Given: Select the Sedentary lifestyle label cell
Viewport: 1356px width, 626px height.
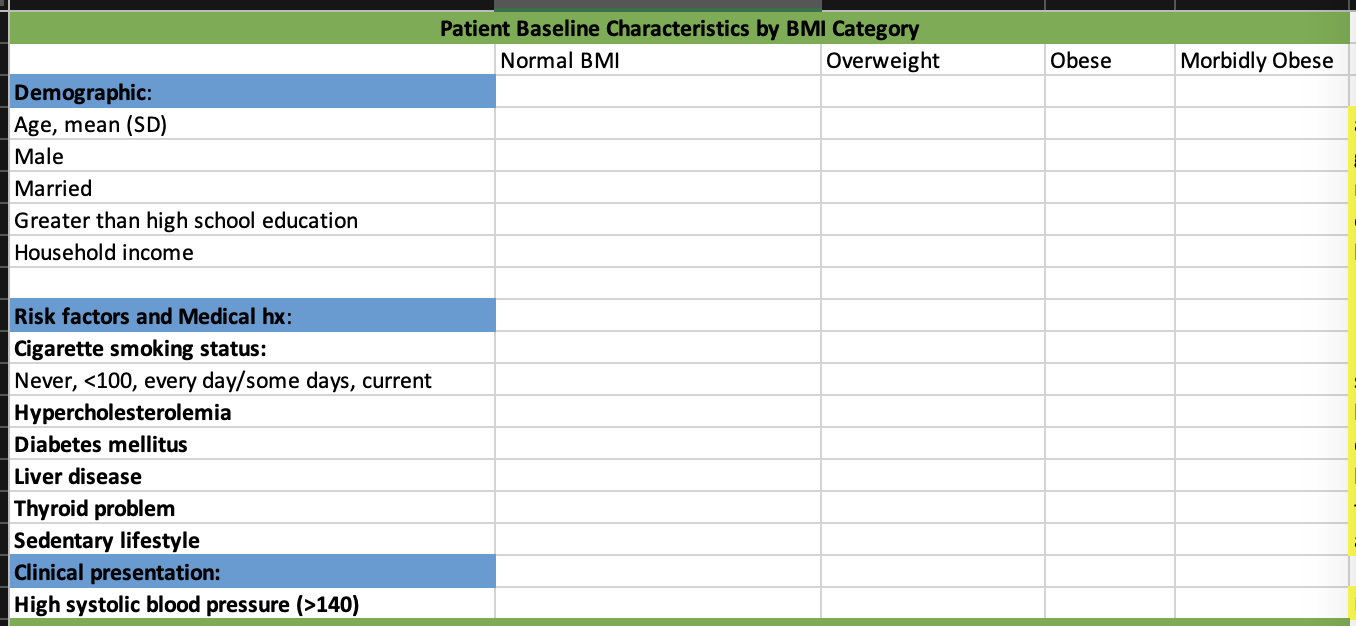Looking at the screenshot, I should click(x=253, y=541).
